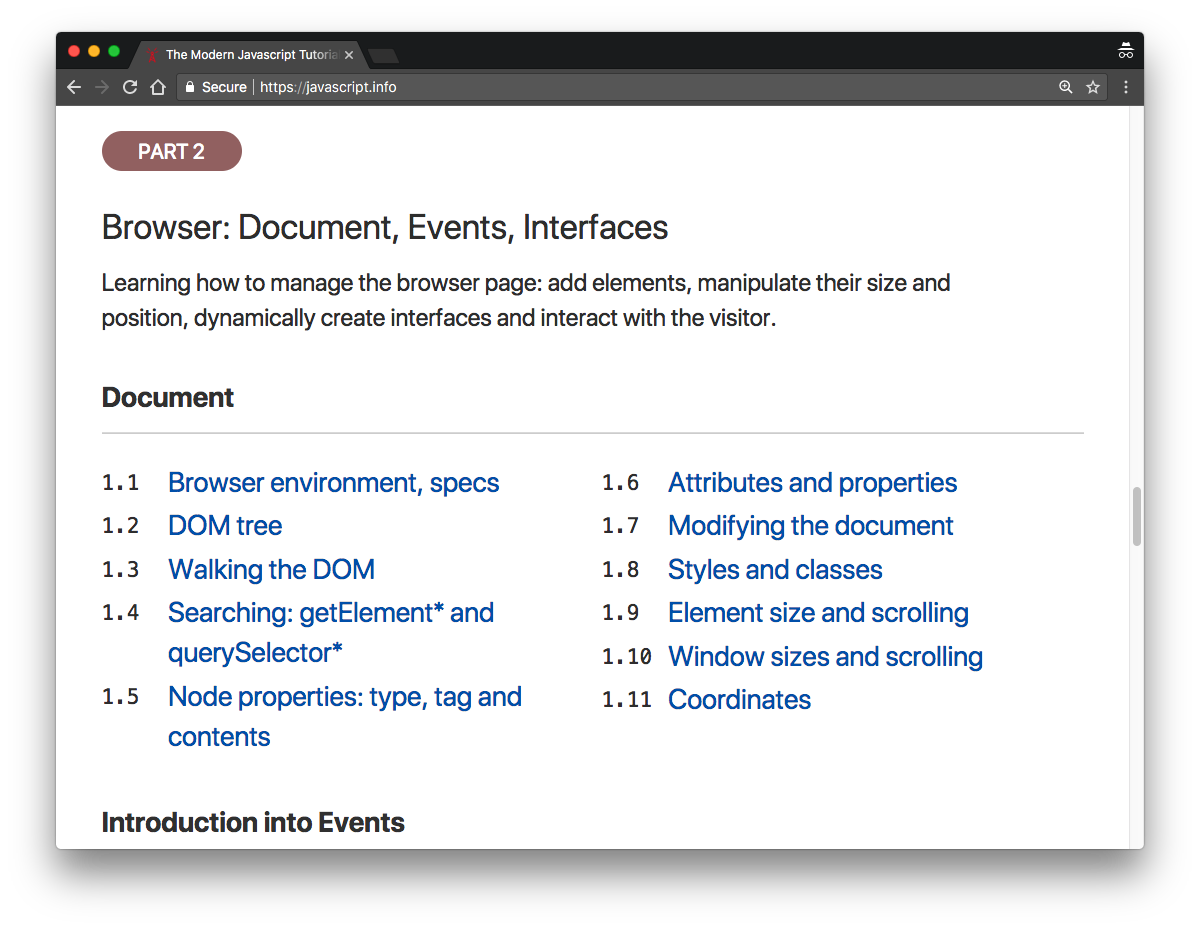Image resolution: width=1200 pixels, height=929 pixels.
Task: Click the zoom magnifier icon in the address bar
Action: click(x=1065, y=87)
